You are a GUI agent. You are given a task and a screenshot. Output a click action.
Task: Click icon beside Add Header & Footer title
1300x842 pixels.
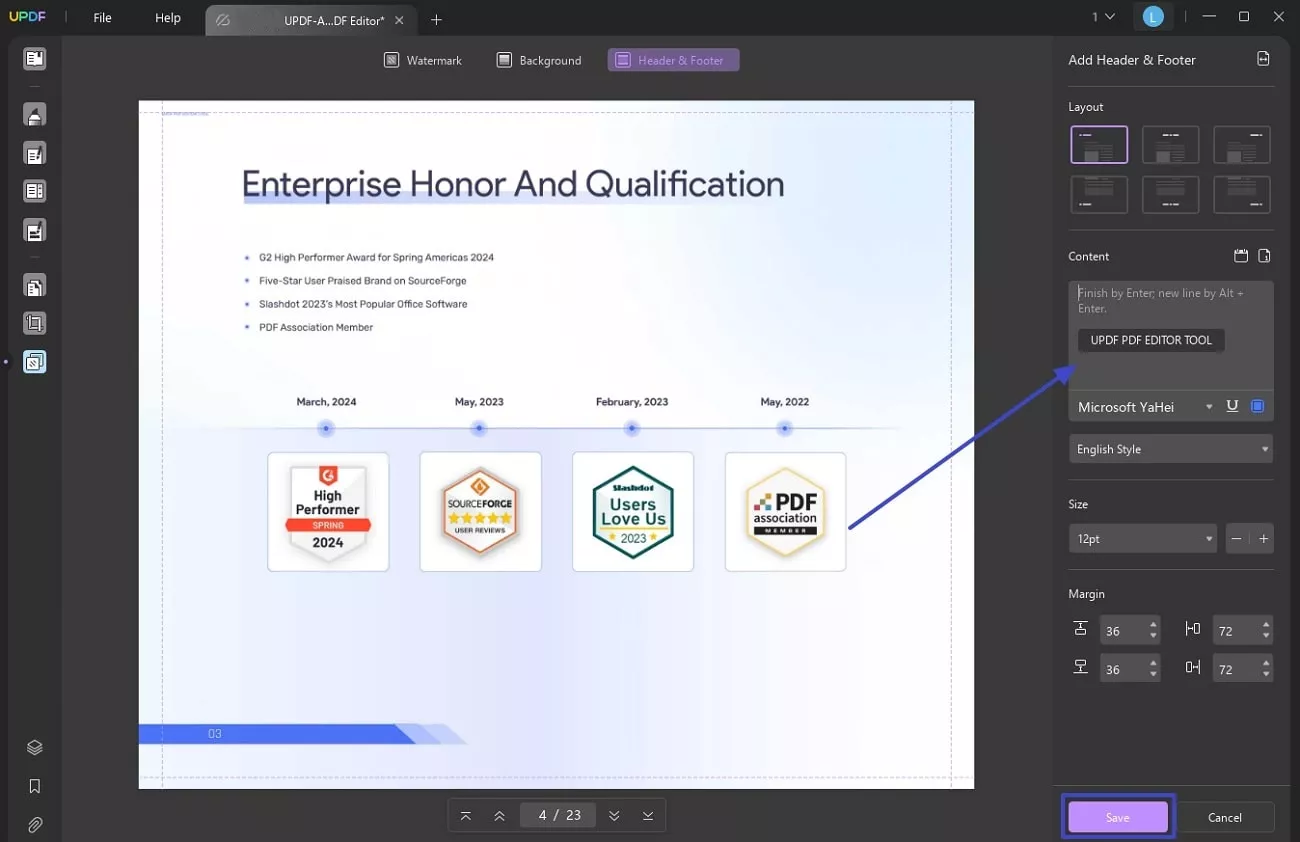tap(1263, 59)
